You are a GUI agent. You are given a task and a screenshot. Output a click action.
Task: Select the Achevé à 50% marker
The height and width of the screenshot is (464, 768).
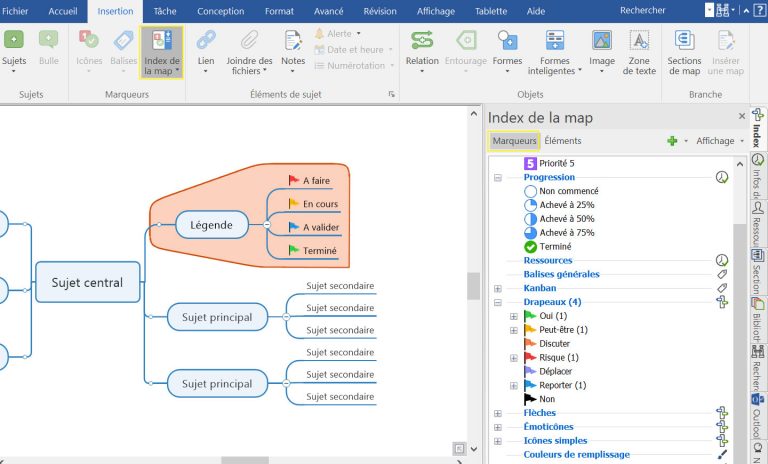tap(531, 219)
